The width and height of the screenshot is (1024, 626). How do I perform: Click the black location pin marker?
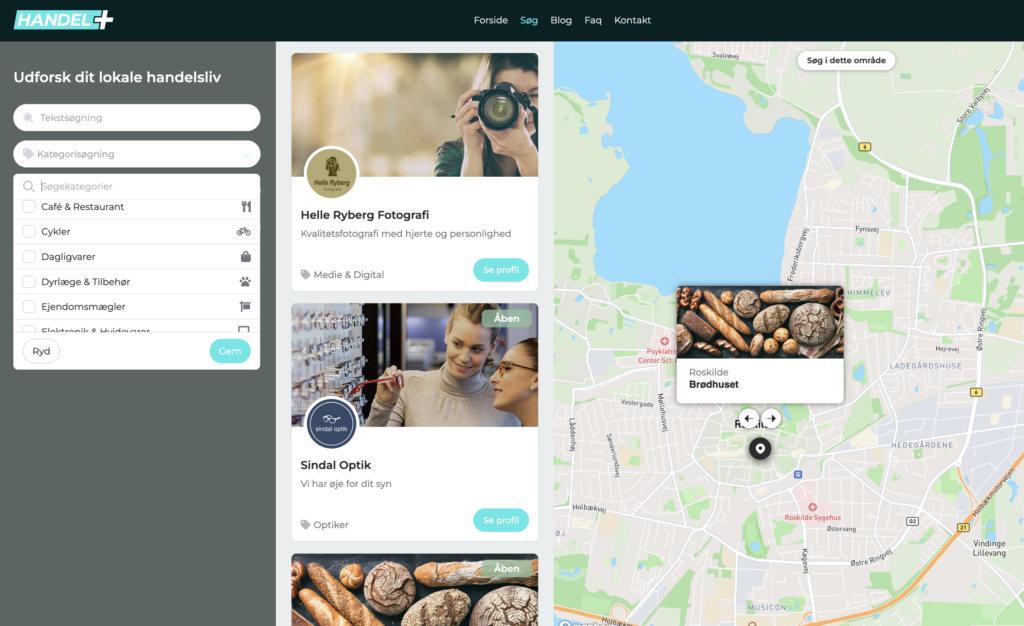[x=760, y=448]
